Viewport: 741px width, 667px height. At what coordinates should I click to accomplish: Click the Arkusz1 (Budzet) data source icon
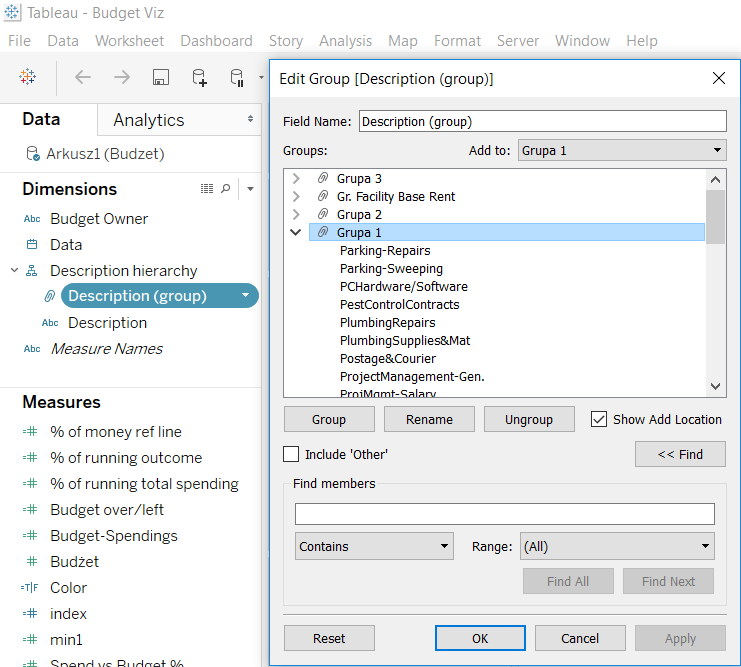33,154
